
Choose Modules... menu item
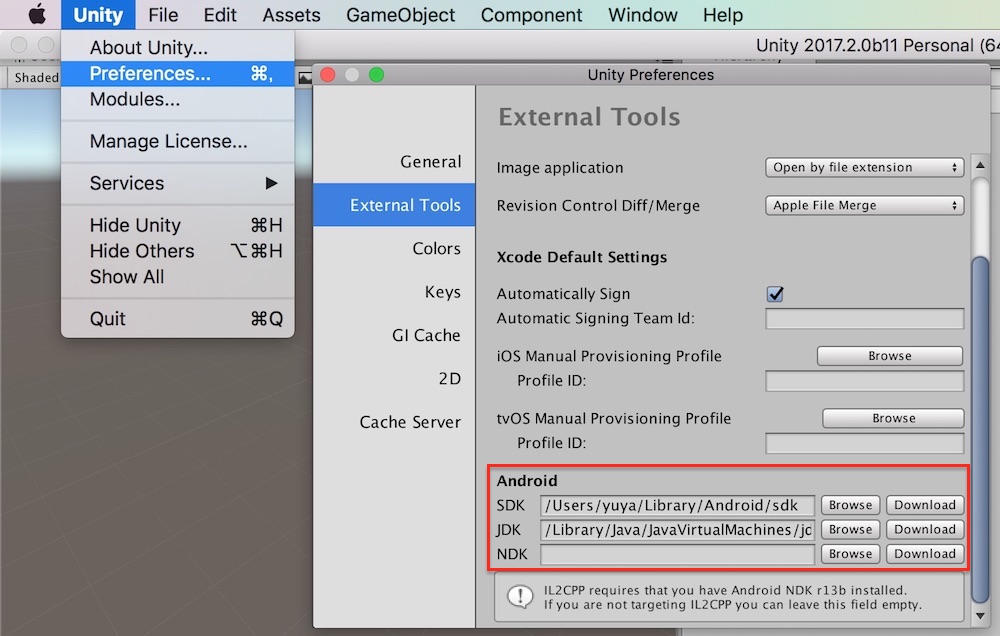coord(178,99)
